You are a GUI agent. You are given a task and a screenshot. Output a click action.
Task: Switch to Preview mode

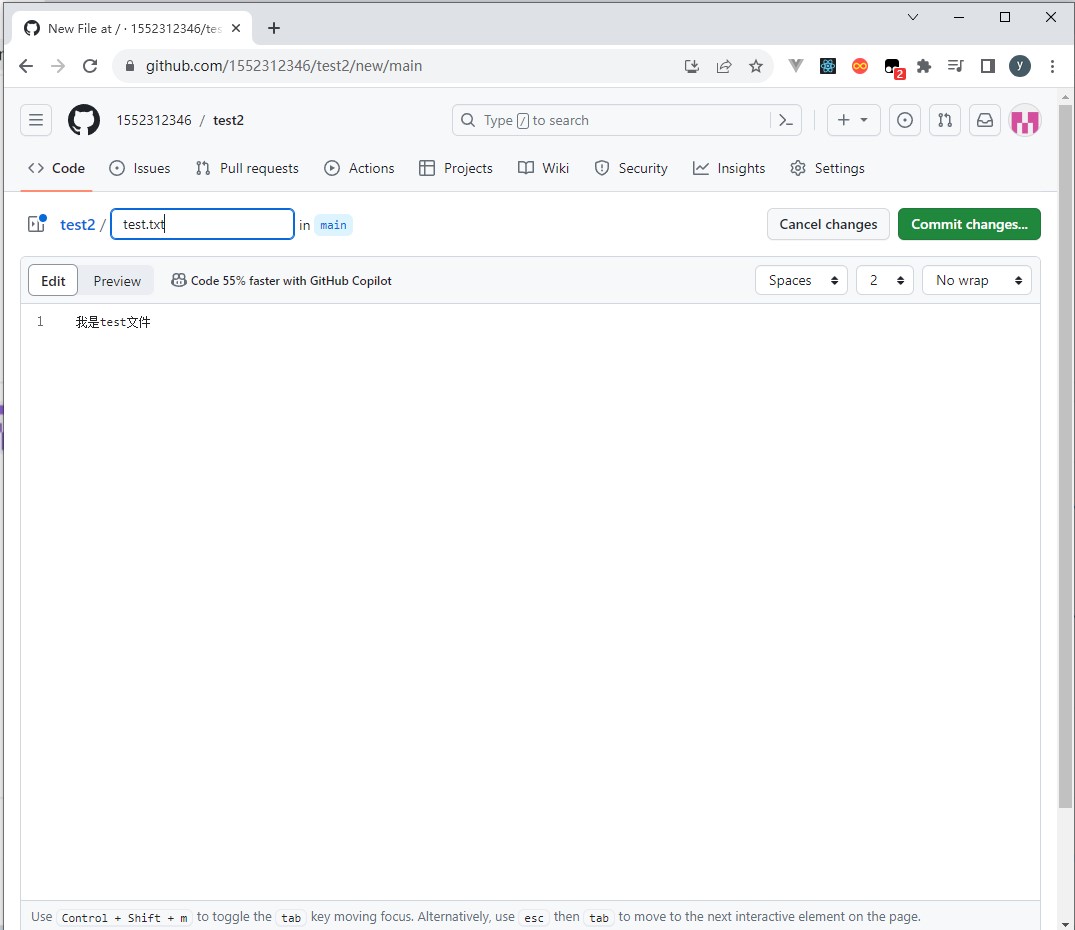point(117,281)
